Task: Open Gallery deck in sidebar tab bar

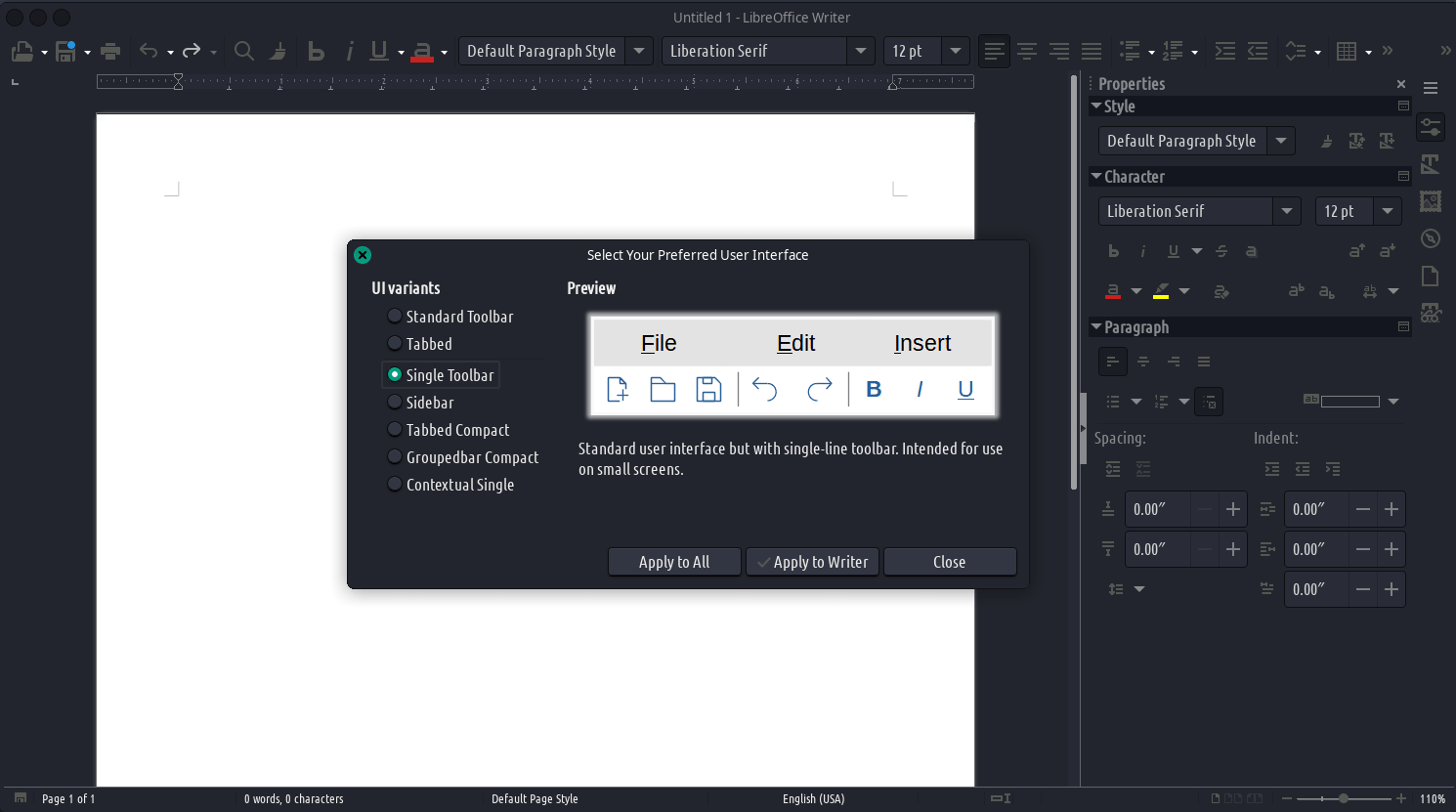Action: [1431, 201]
